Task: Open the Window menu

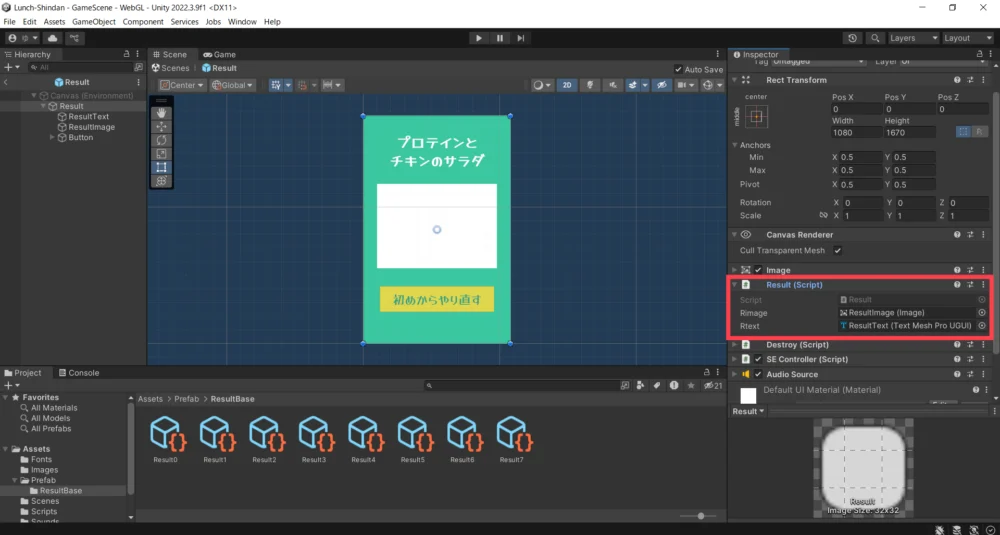Action: point(242,22)
